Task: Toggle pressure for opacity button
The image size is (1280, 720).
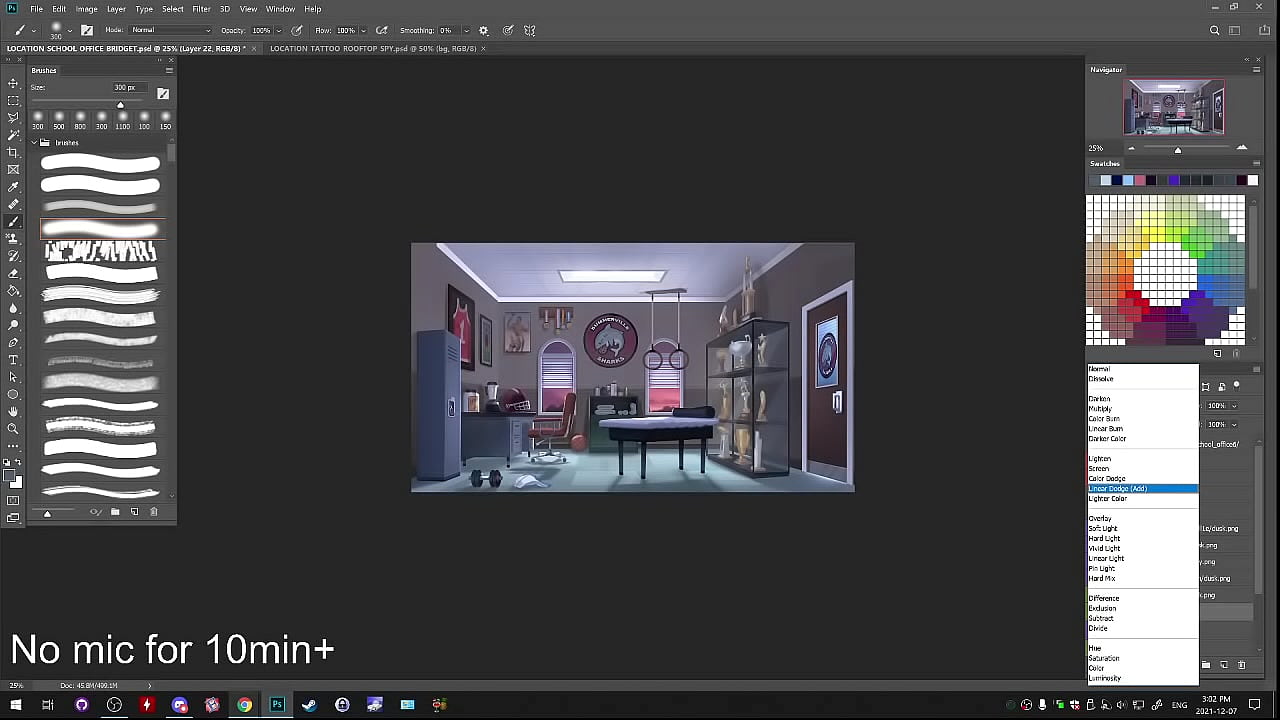Action: [x=297, y=31]
